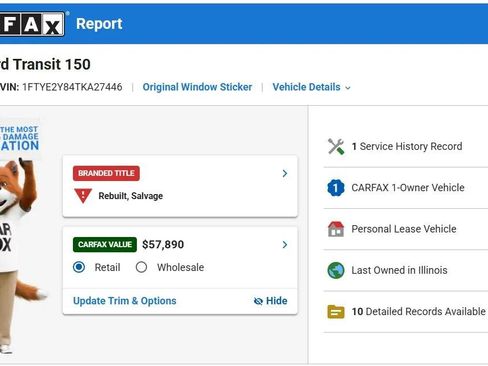Click the house Personal Lease icon
Image resolution: width=488 pixels, height=366 pixels.
tap(336, 229)
